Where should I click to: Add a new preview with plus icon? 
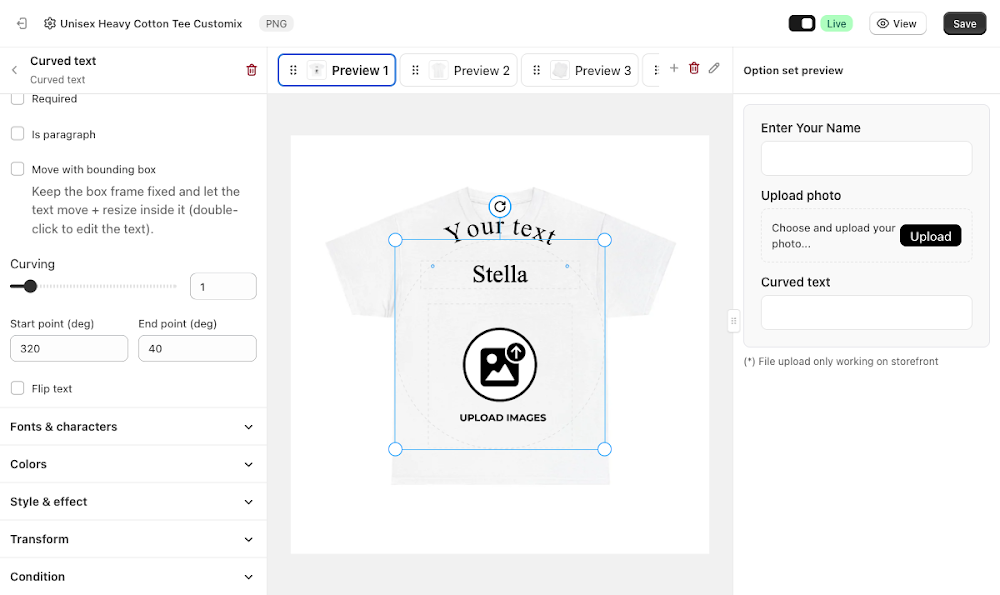click(673, 68)
